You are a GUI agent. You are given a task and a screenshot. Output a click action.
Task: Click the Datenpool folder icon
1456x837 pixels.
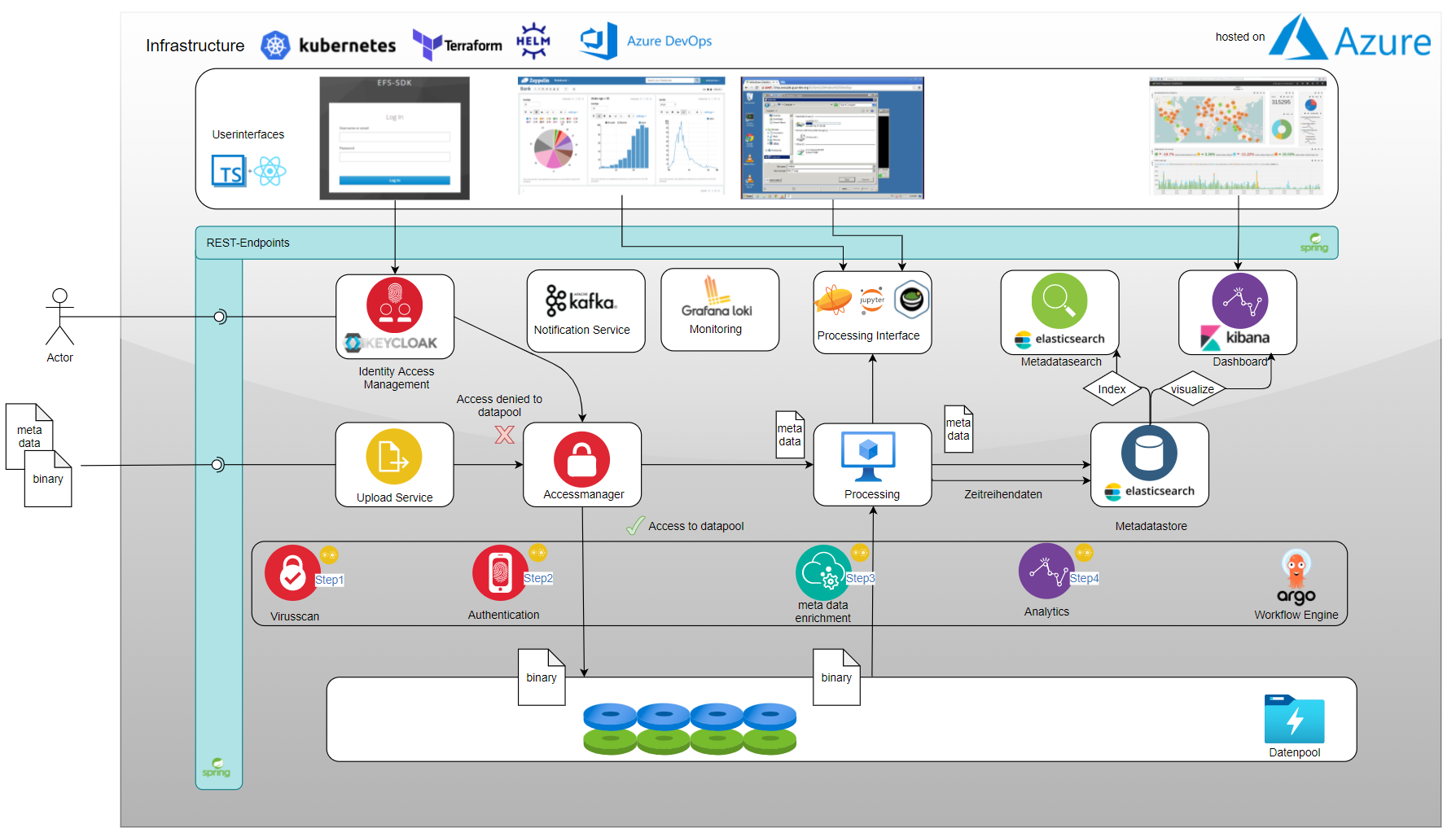1295,719
